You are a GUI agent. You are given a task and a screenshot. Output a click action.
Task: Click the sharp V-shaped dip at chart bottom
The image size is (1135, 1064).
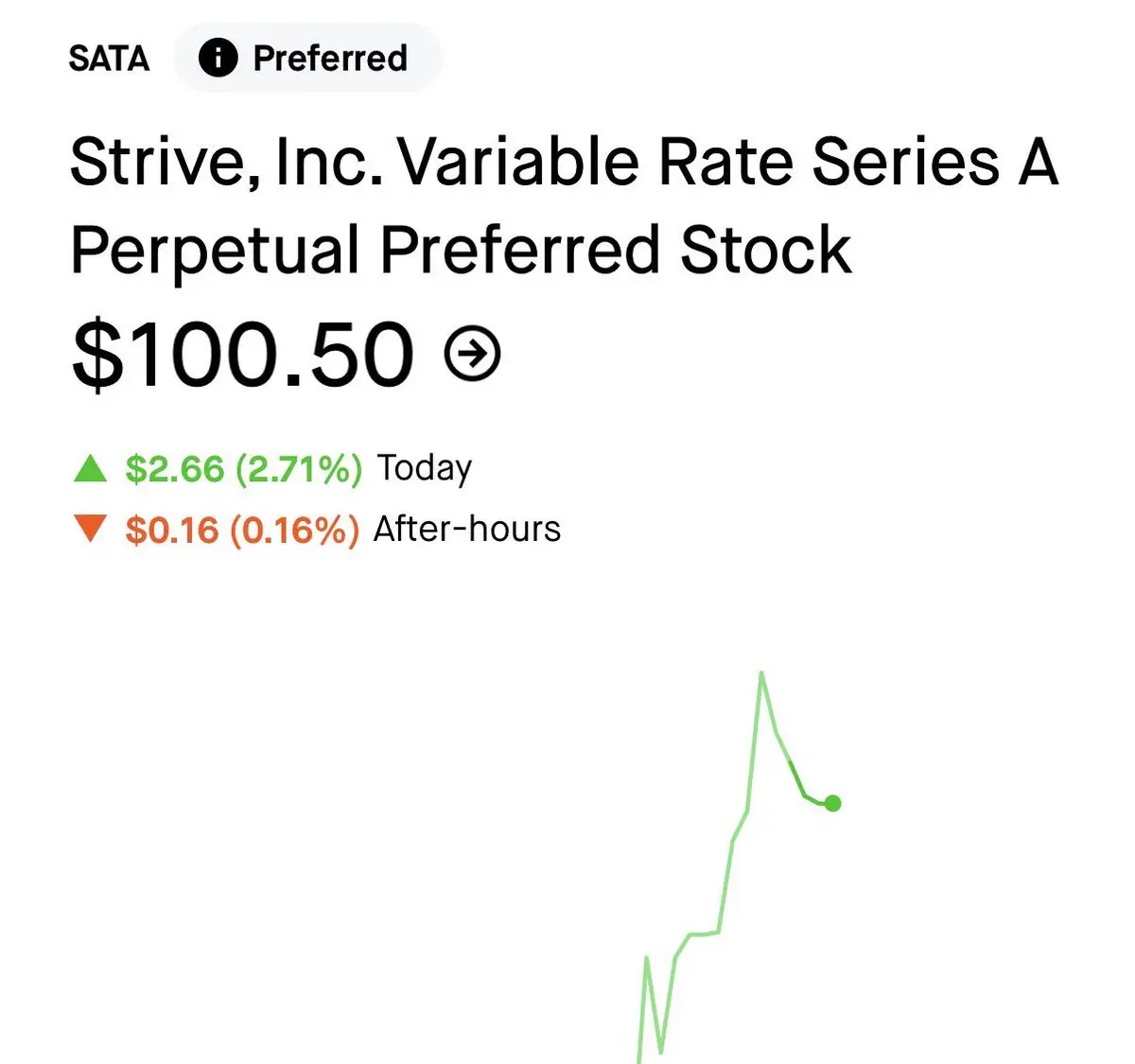pyautogui.click(x=660, y=1048)
